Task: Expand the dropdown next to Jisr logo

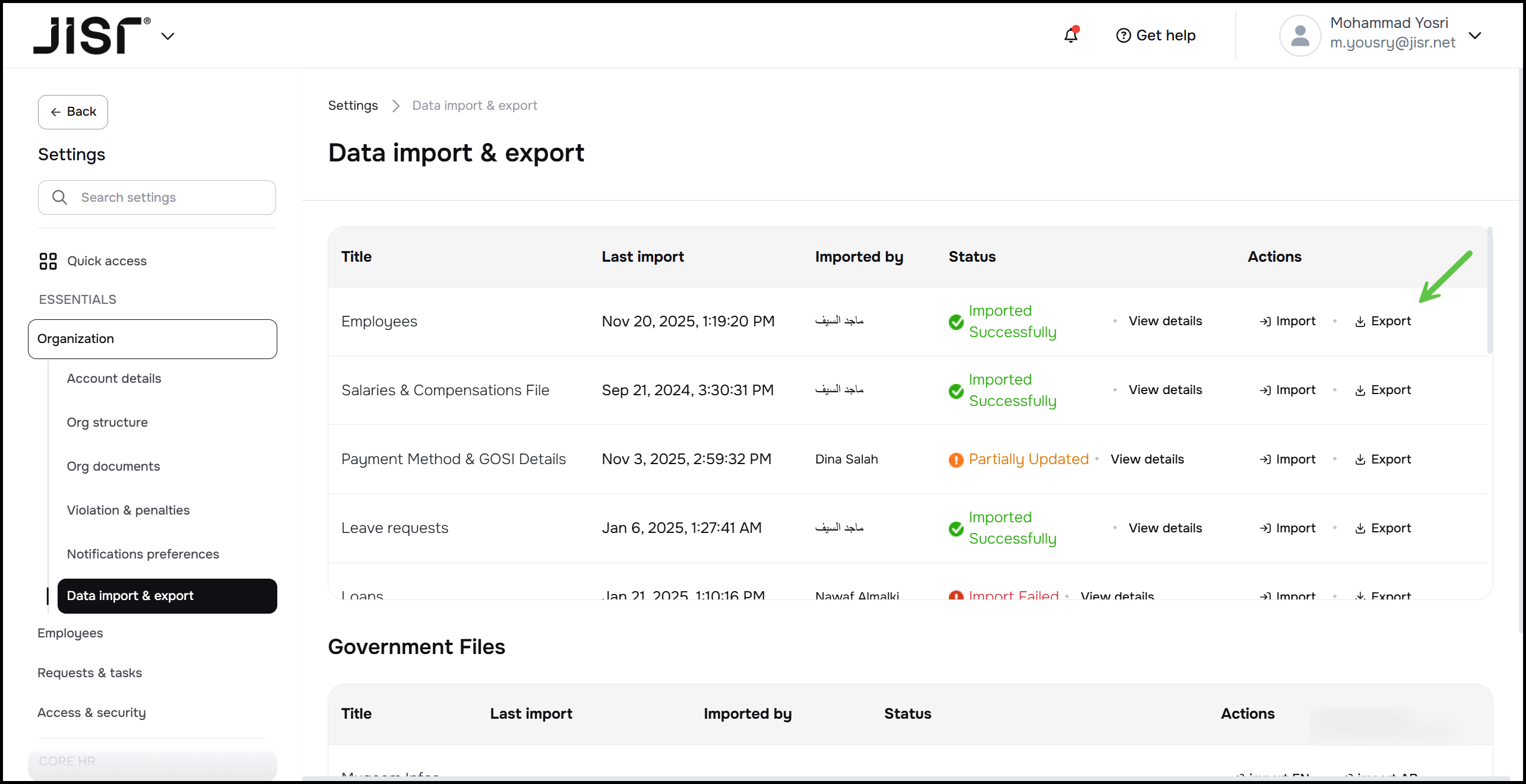Action: [168, 36]
